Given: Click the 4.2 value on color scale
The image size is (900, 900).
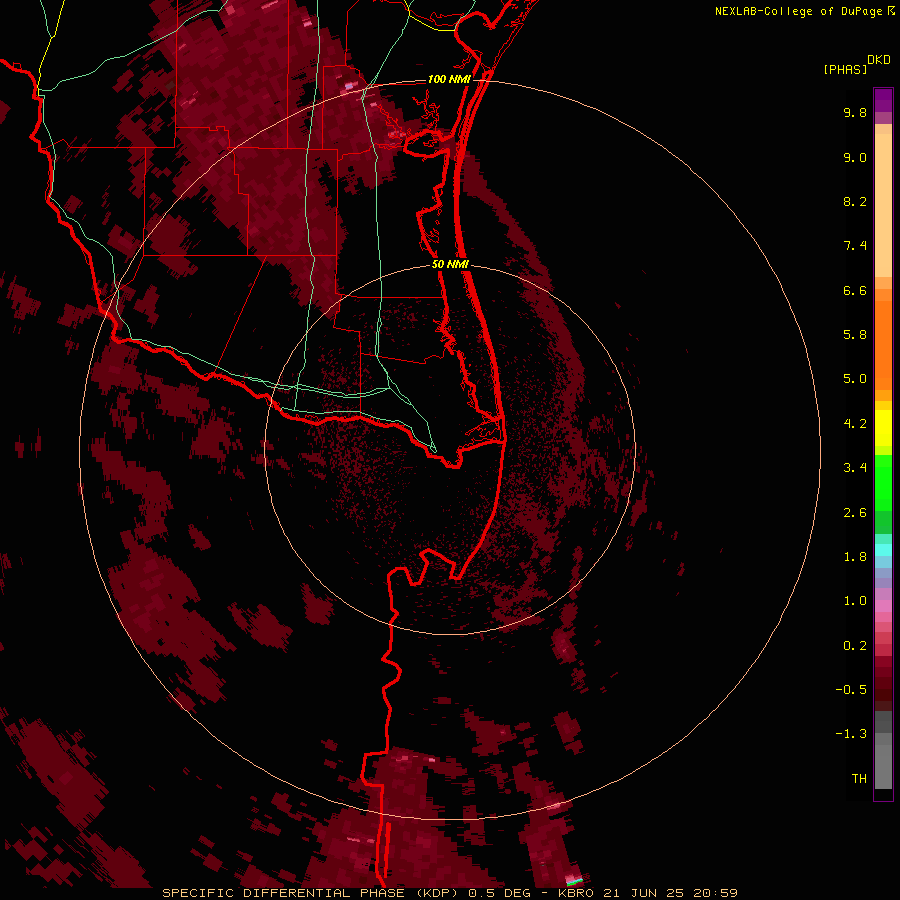Looking at the screenshot, I should coord(855,424).
